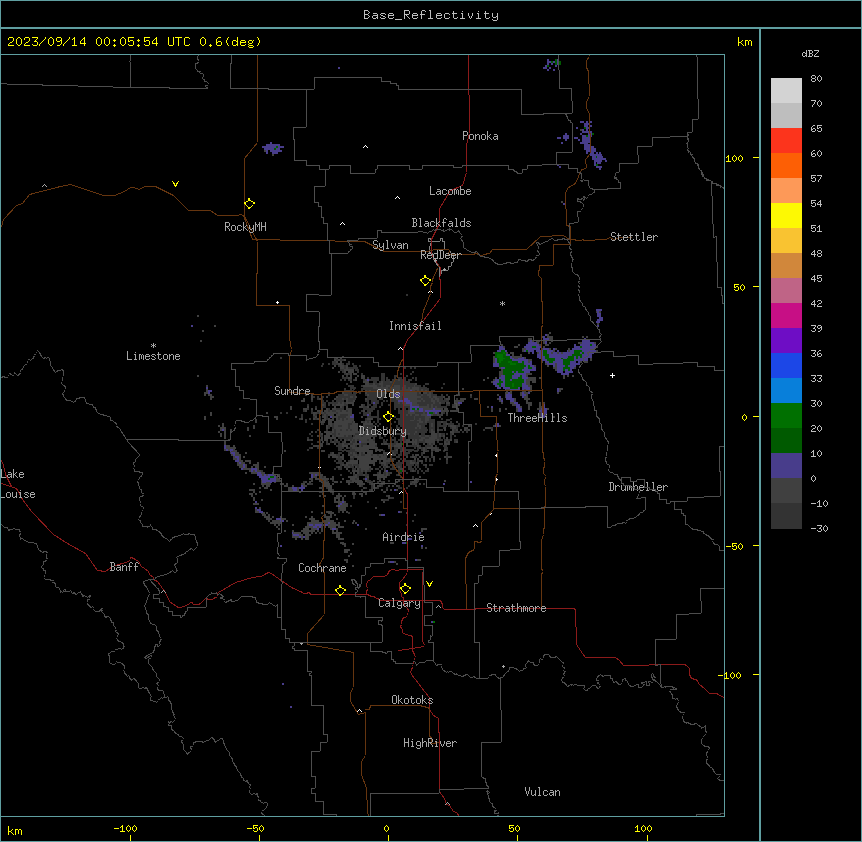The height and width of the screenshot is (842, 862).
Task: Click the yellow V marker northeast of Calgary
Action: [429, 584]
